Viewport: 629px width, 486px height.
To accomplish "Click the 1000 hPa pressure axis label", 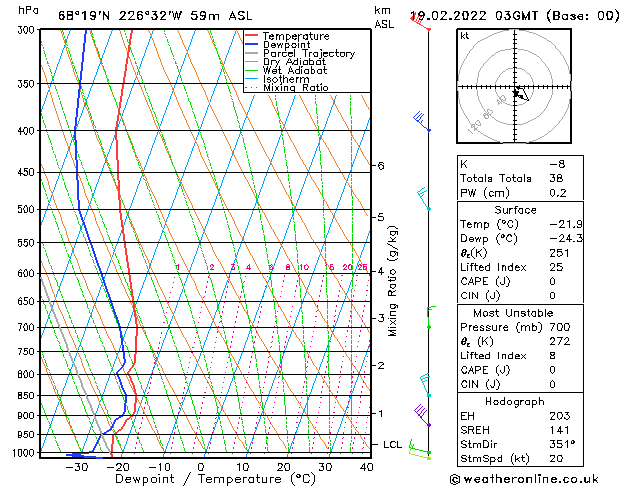I will pyautogui.click(x=26, y=453).
